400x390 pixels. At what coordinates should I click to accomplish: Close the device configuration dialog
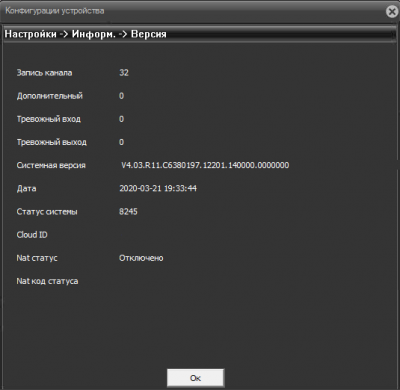pyautogui.click(x=392, y=11)
